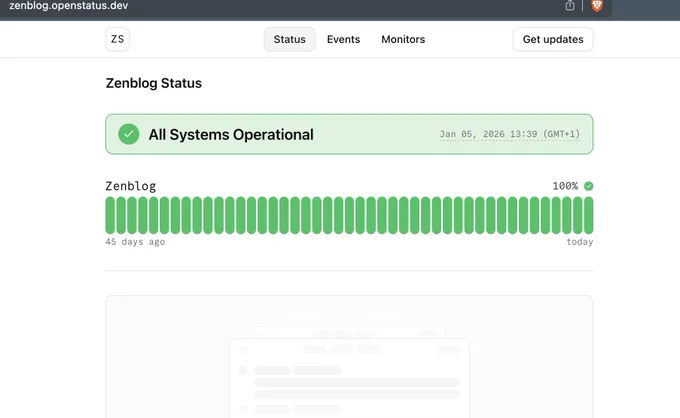Click the '45 days ago' label
The height and width of the screenshot is (418, 680).
point(135,242)
